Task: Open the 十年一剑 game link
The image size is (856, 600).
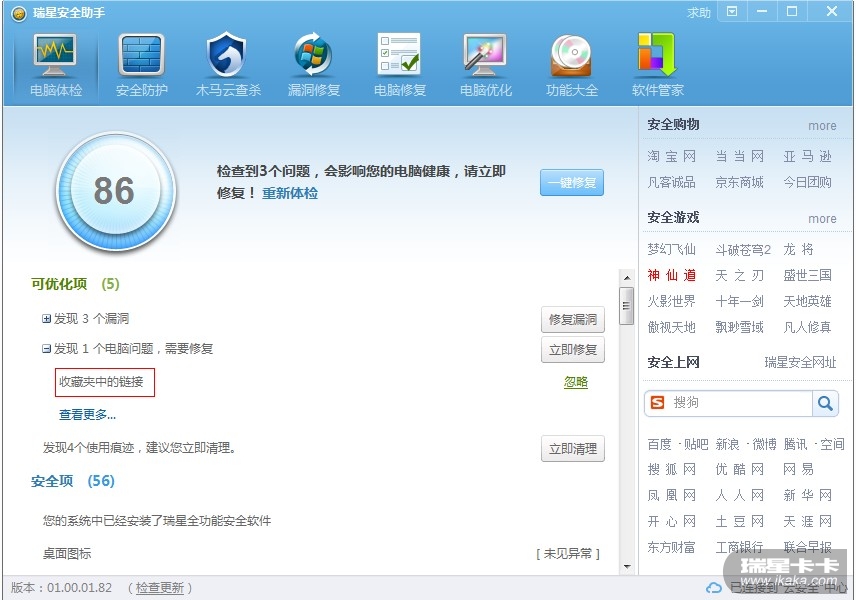Action: (x=739, y=301)
